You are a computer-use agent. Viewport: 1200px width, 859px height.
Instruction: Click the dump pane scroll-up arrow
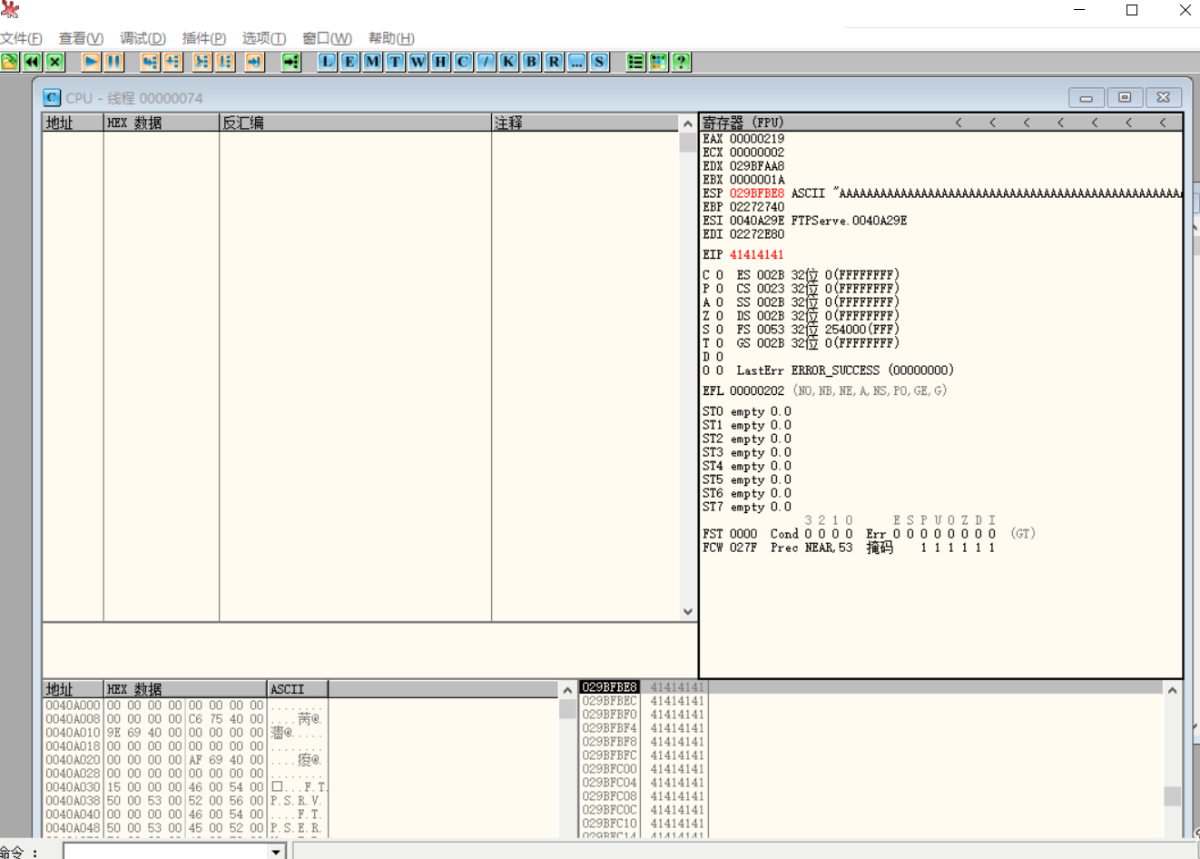point(567,689)
